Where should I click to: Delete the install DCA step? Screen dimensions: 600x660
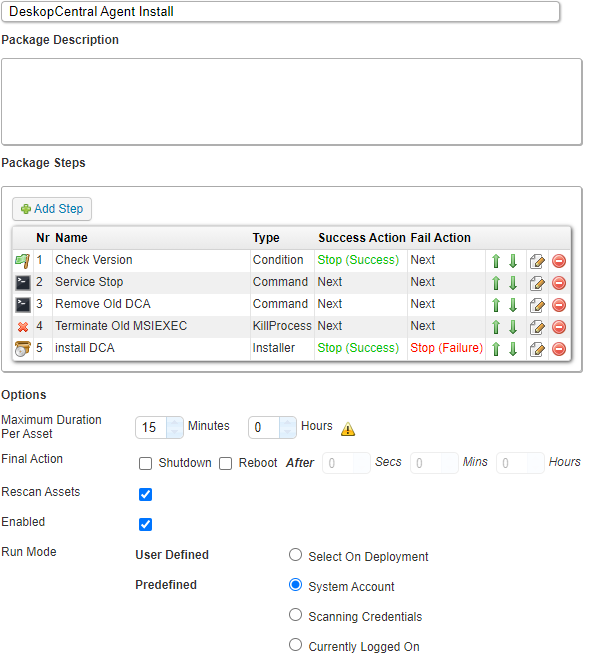559,349
